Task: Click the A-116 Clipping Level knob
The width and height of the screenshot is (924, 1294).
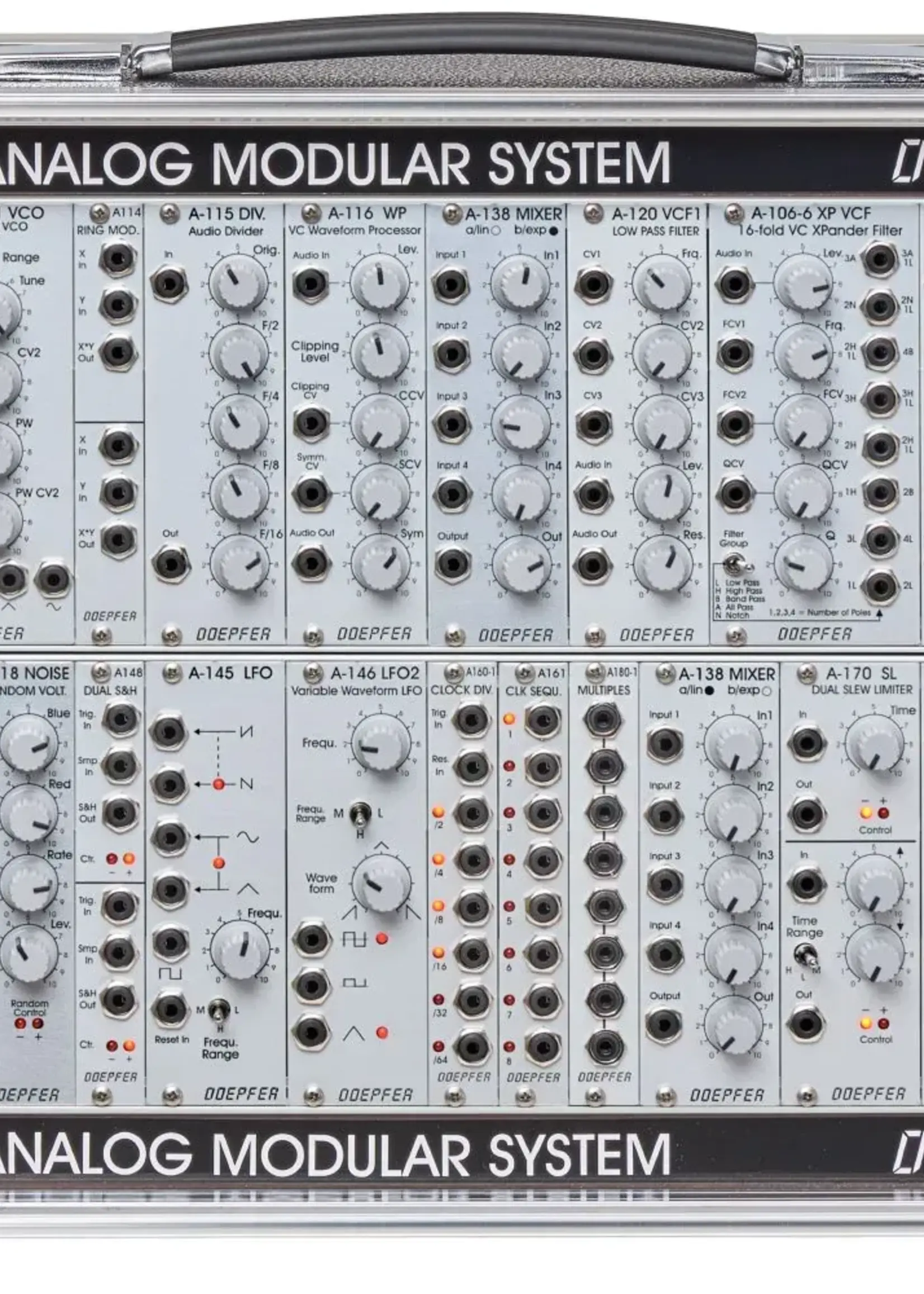Action: [379, 352]
